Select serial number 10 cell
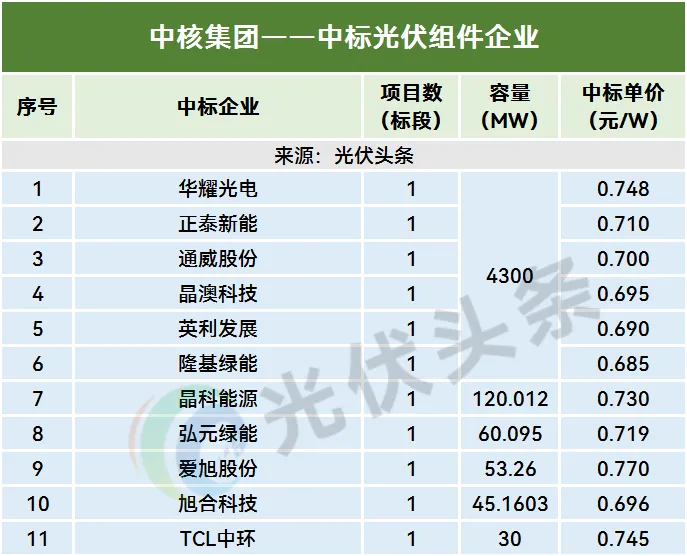Image resolution: width=687 pixels, height=556 pixels. click(37, 504)
